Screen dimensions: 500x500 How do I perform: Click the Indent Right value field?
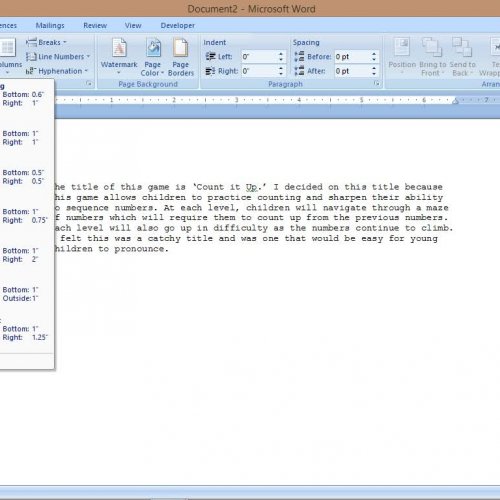click(x=259, y=71)
